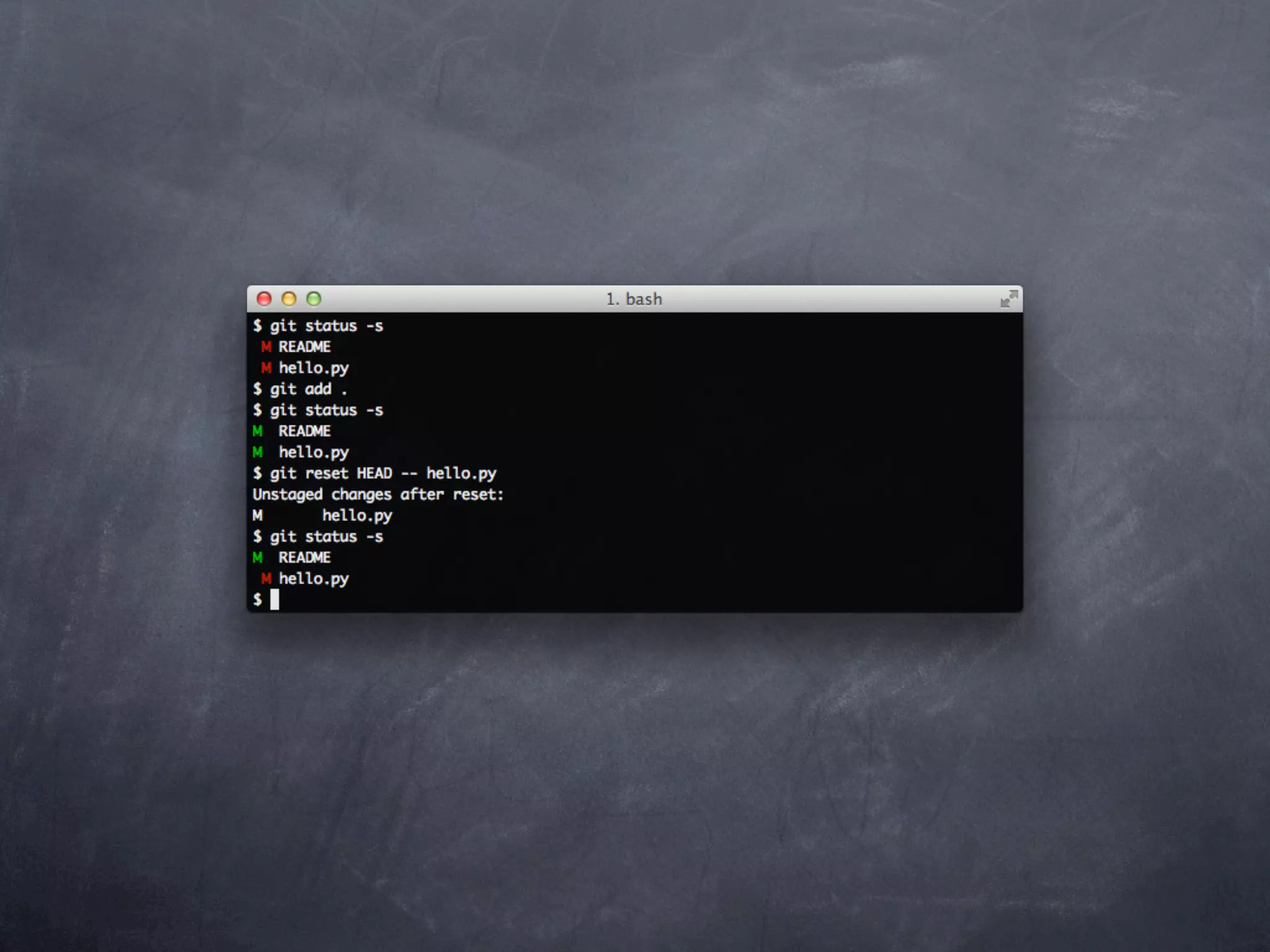Click the word 'after' in the output
The image size is (1270, 952).
422,495
